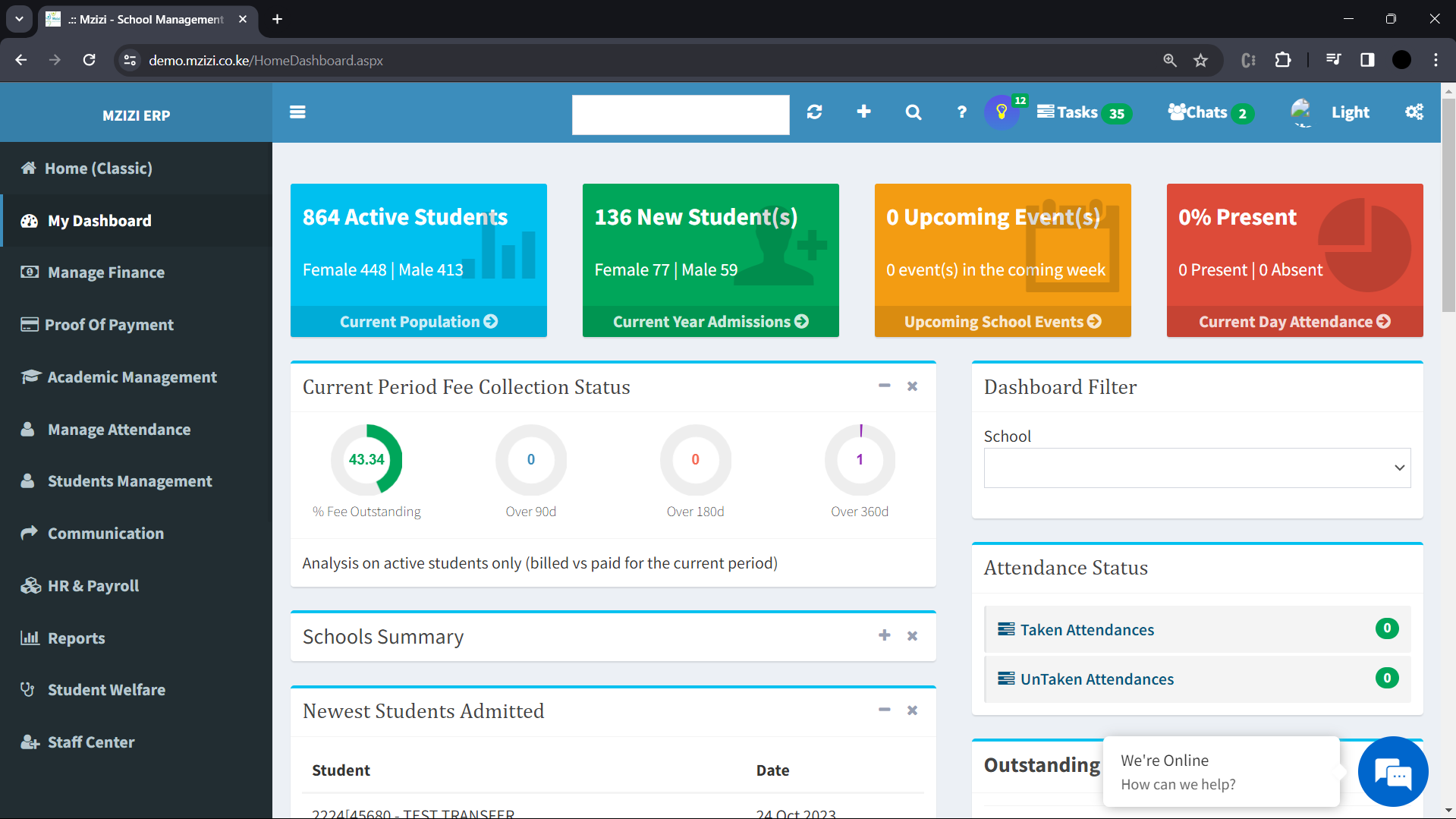Image resolution: width=1456 pixels, height=819 pixels.
Task: Open the help question mark icon
Action: 962,112
